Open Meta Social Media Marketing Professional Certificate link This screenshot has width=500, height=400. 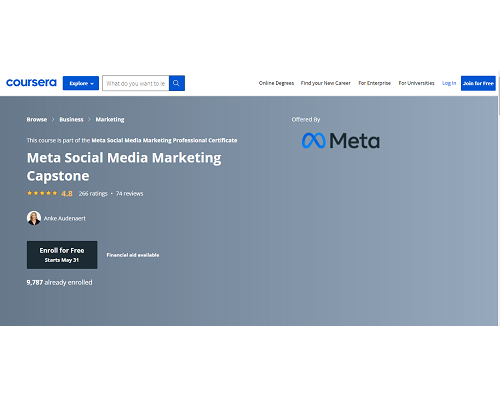click(164, 140)
